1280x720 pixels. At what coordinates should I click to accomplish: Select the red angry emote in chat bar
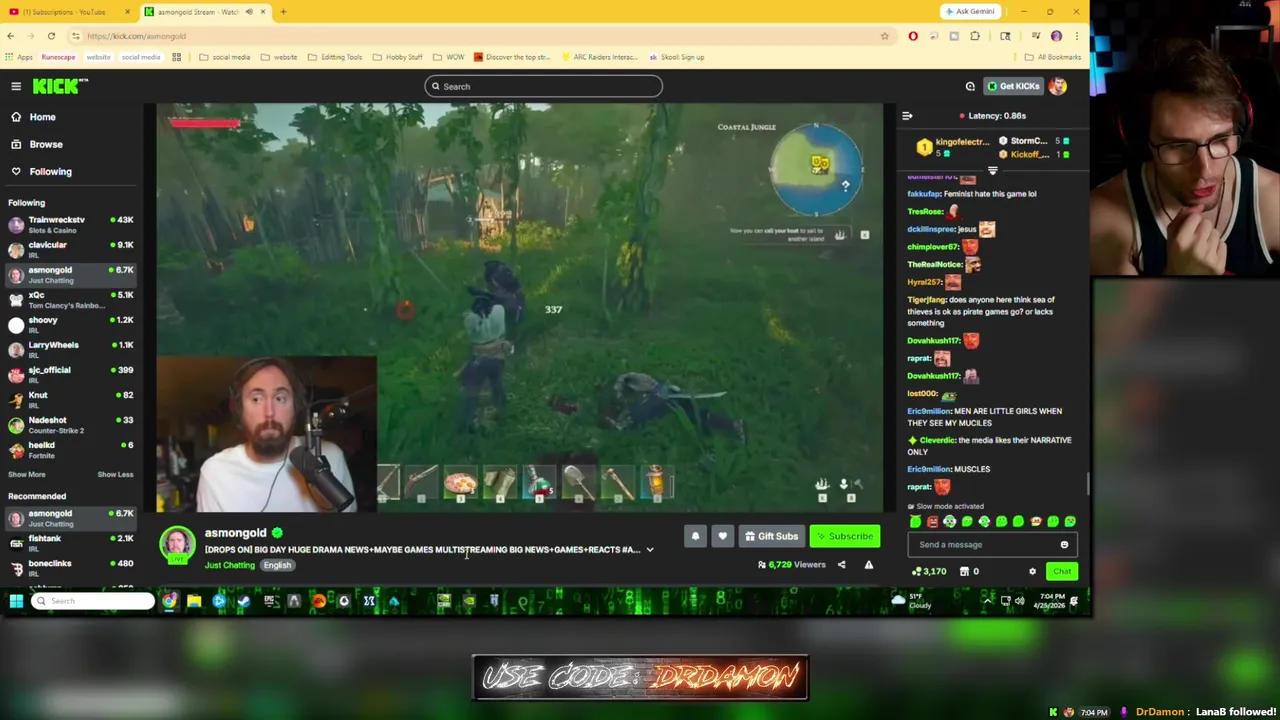pos(932,521)
